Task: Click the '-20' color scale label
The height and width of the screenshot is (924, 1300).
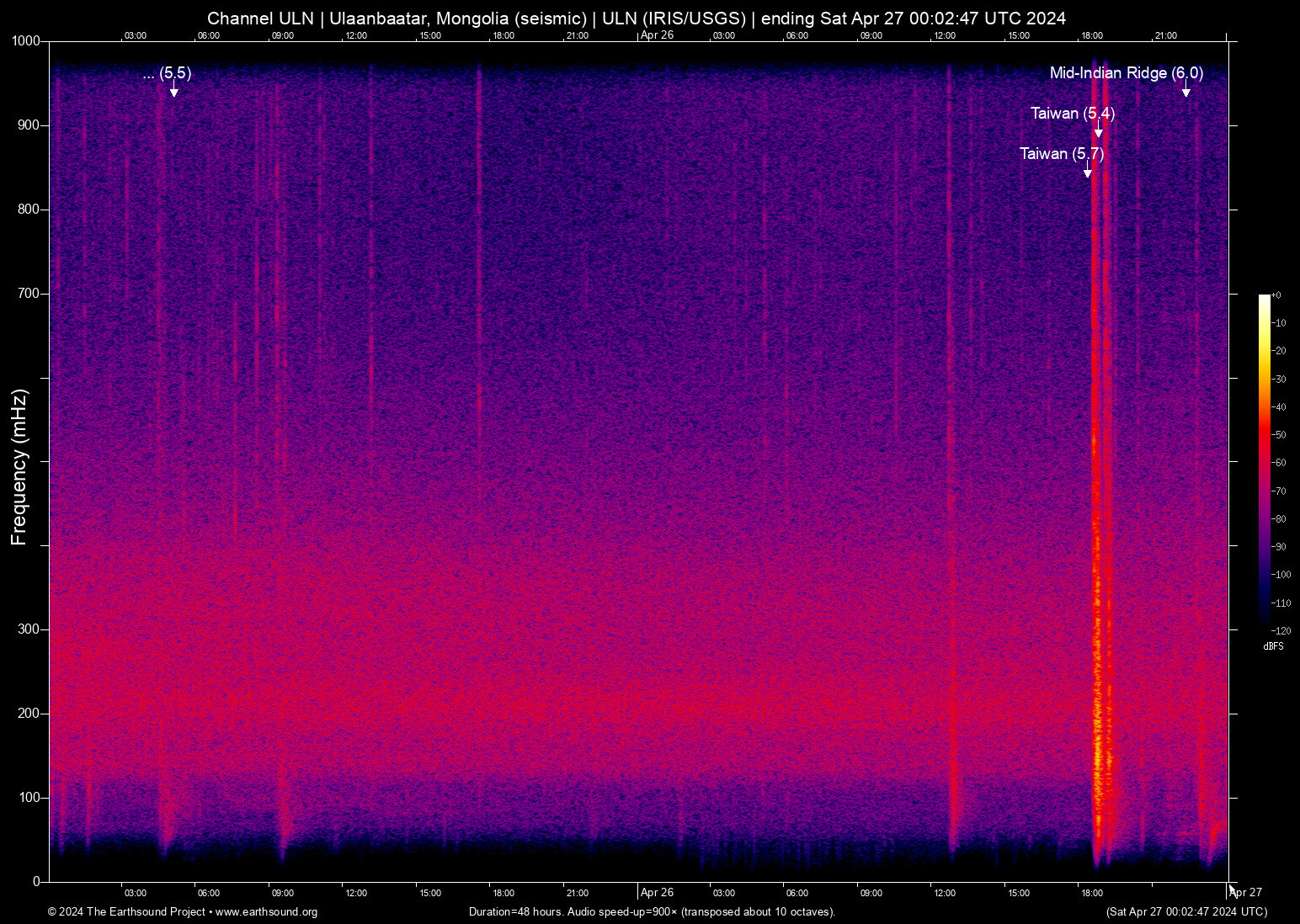Action: (1279, 351)
